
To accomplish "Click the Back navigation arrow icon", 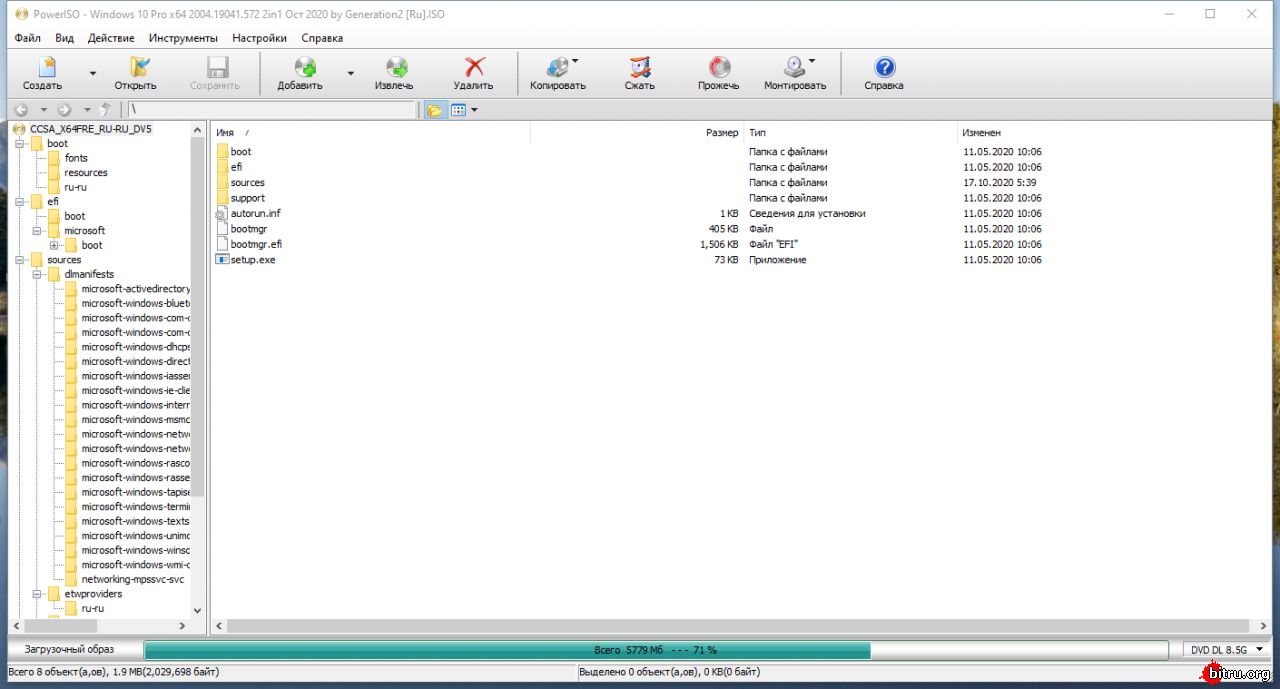I will (21, 110).
